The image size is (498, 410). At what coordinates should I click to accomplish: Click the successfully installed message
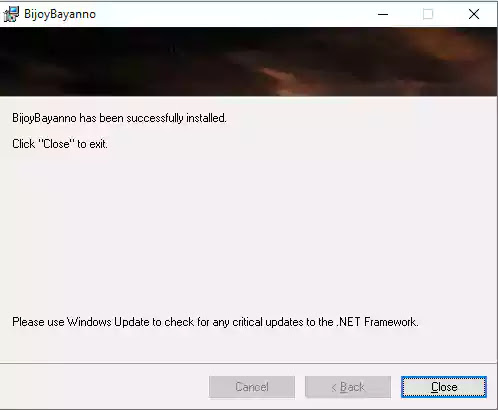pyautogui.click(x=119, y=118)
